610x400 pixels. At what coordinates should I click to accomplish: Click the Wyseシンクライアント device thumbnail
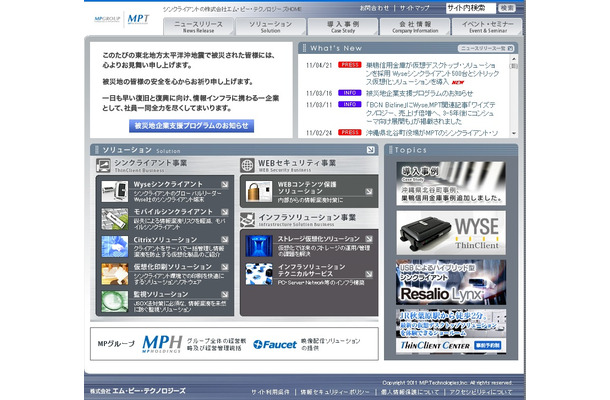pyautogui.click(x=115, y=191)
